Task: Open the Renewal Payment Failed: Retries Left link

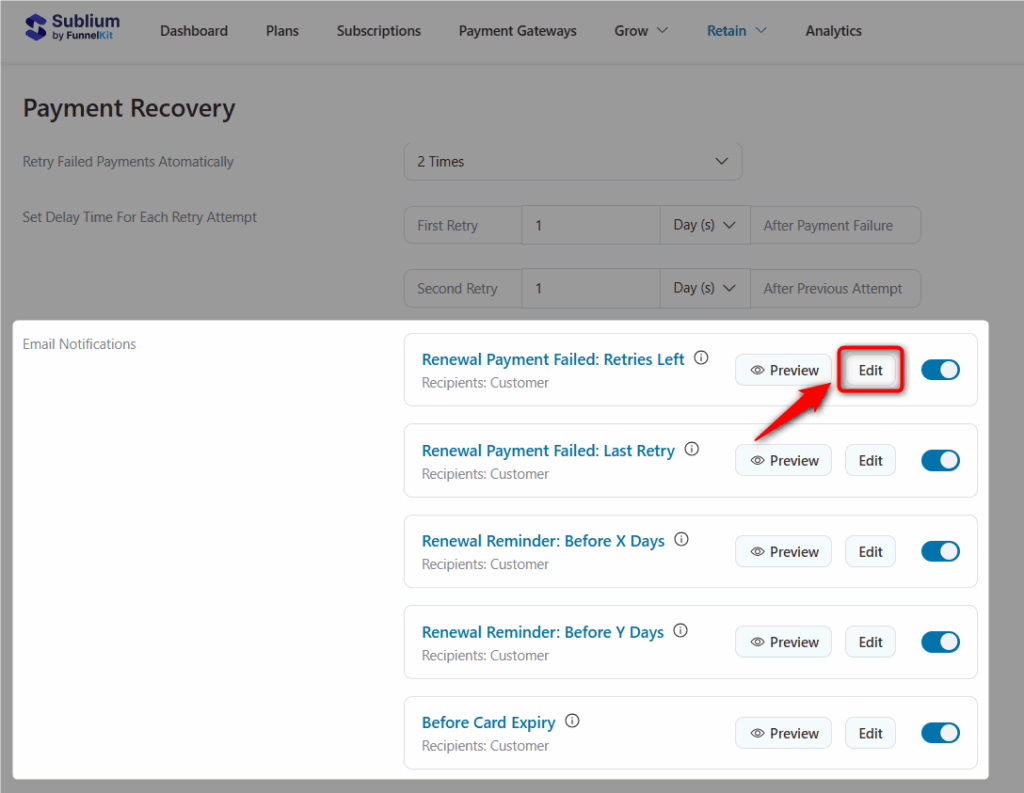Action: [553, 359]
